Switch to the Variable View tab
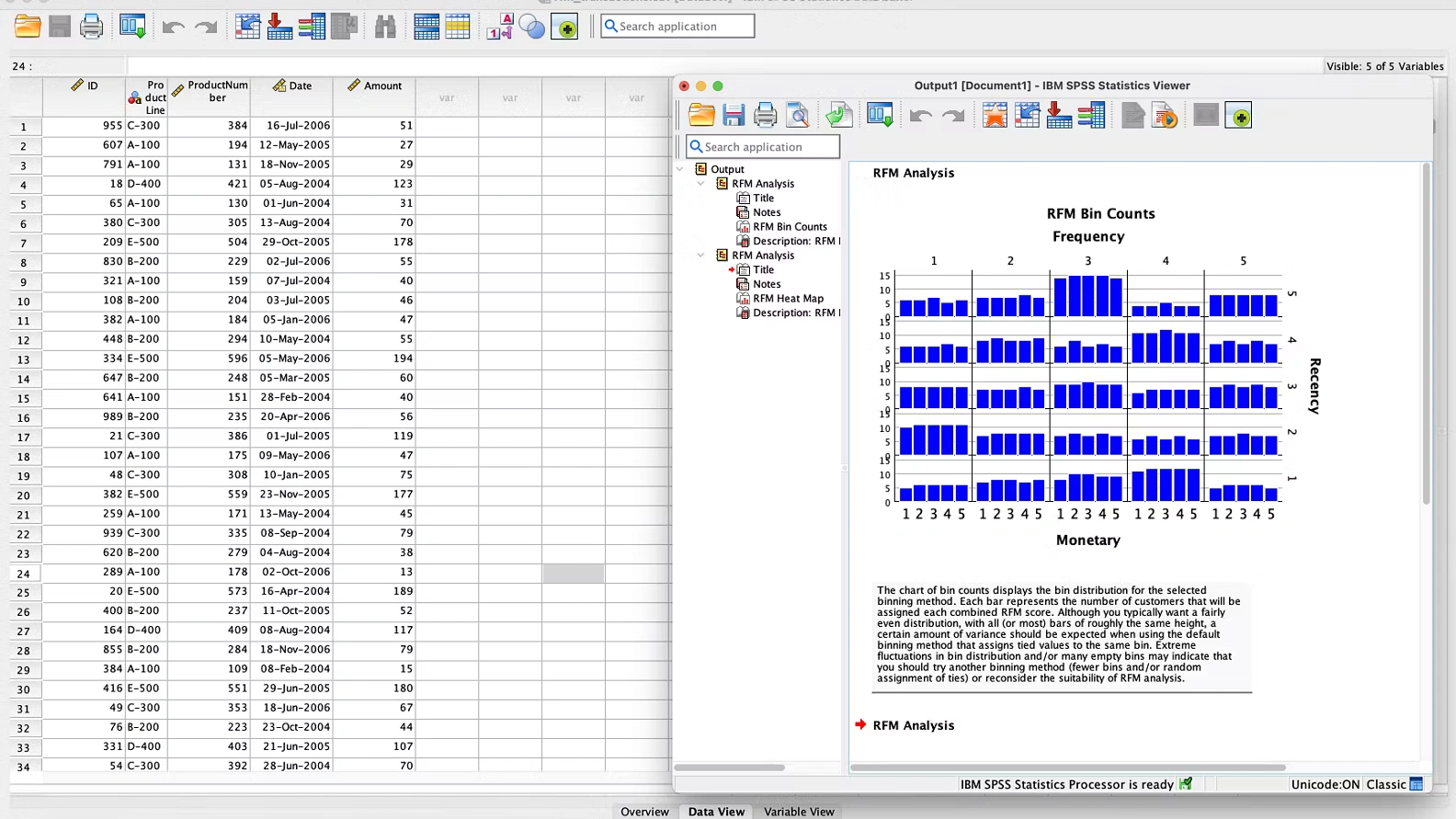The width and height of the screenshot is (1456, 819). click(x=799, y=812)
